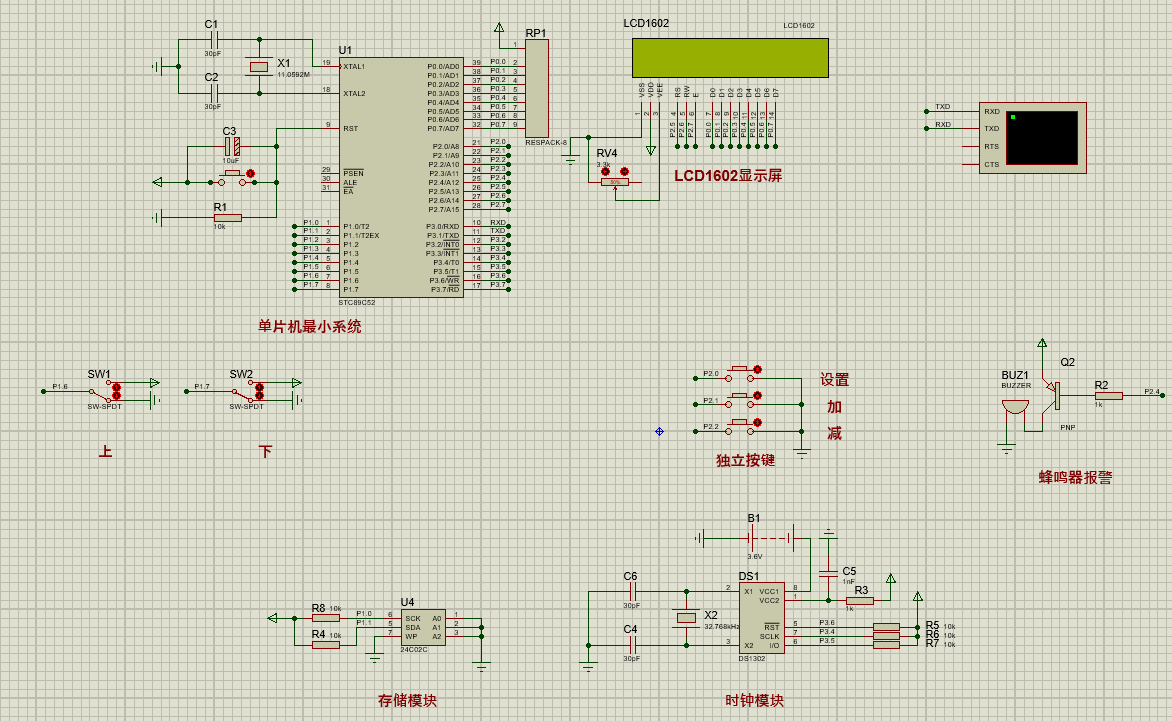Select resistor R3 1k
Image resolution: width=1172 pixels, height=721 pixels.
pos(860,601)
